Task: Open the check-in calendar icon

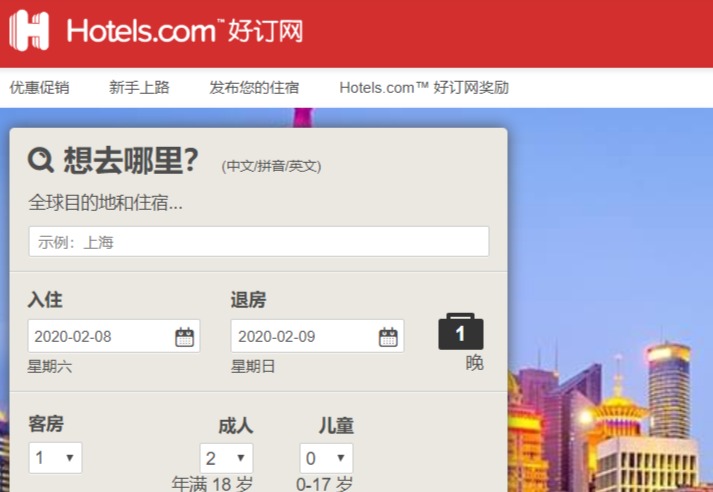Action: click(185, 336)
